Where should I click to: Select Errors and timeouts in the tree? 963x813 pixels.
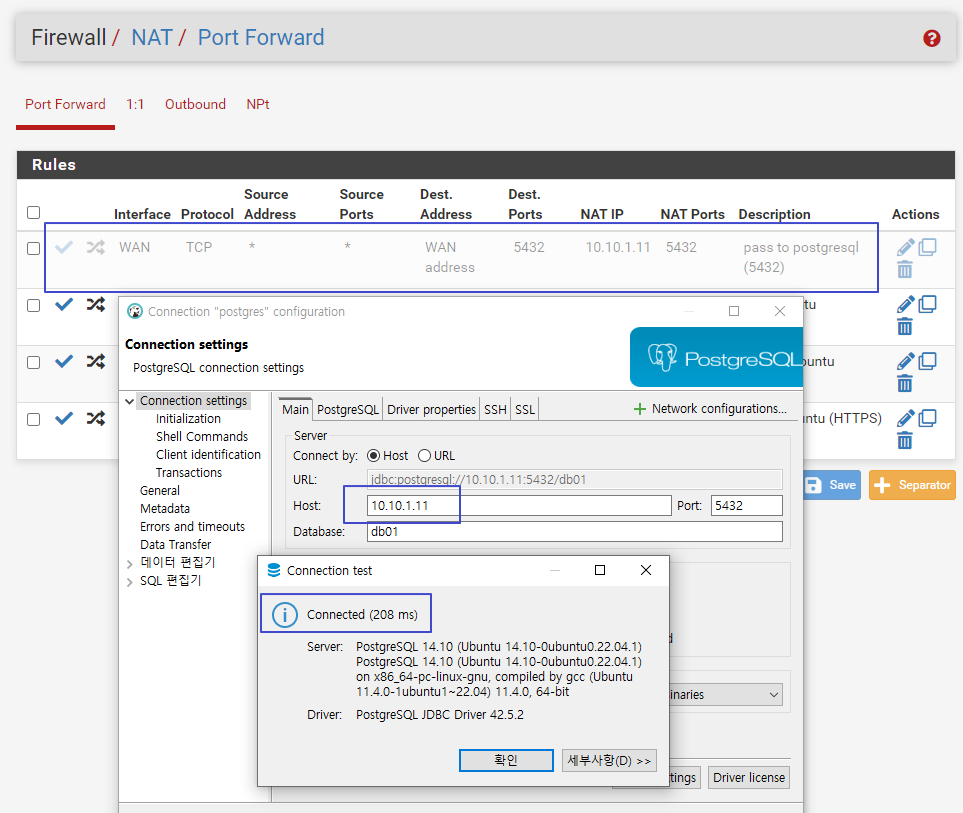[x=192, y=527]
